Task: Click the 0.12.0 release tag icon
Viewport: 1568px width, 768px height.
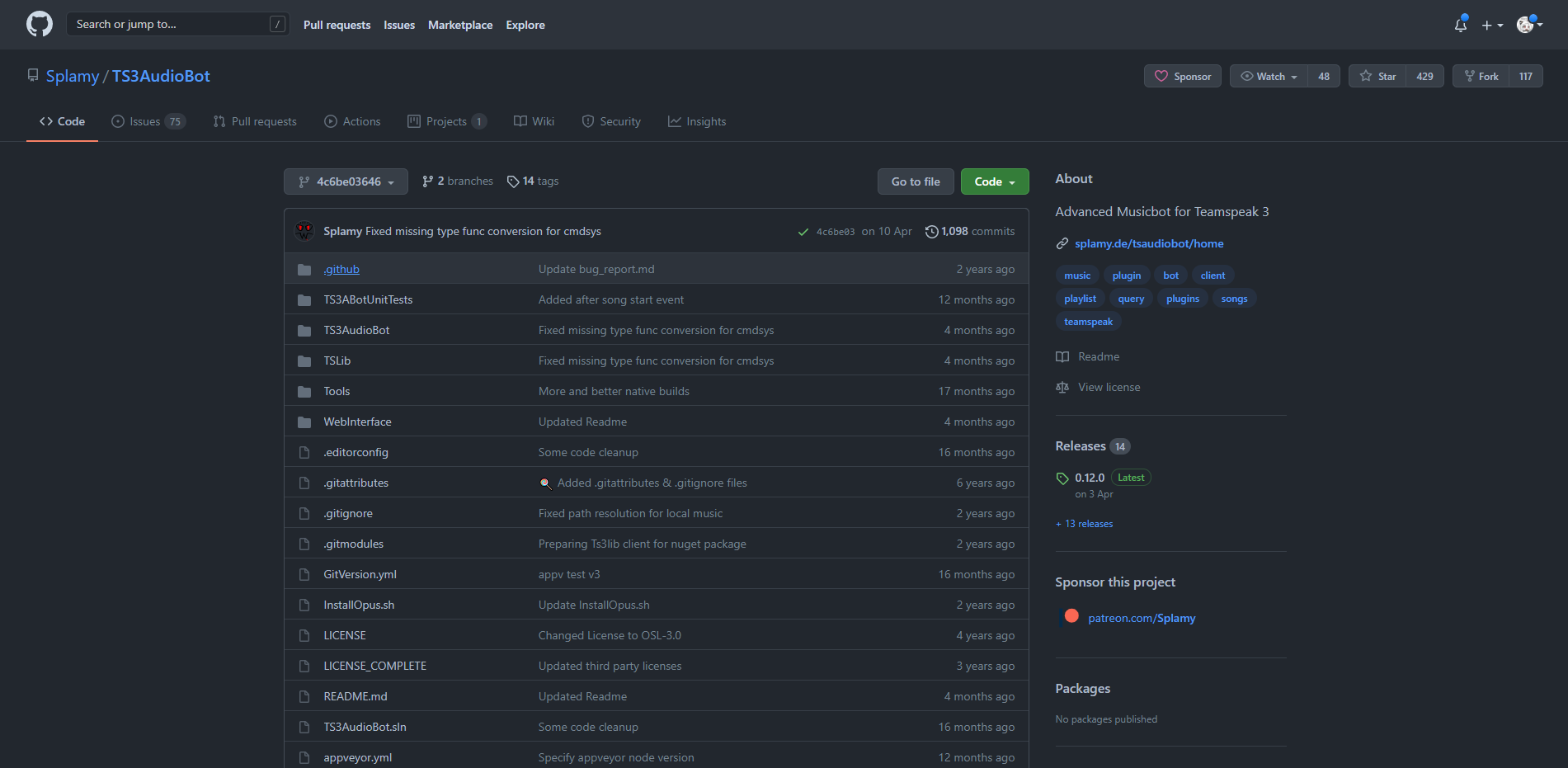Action: coord(1062,478)
